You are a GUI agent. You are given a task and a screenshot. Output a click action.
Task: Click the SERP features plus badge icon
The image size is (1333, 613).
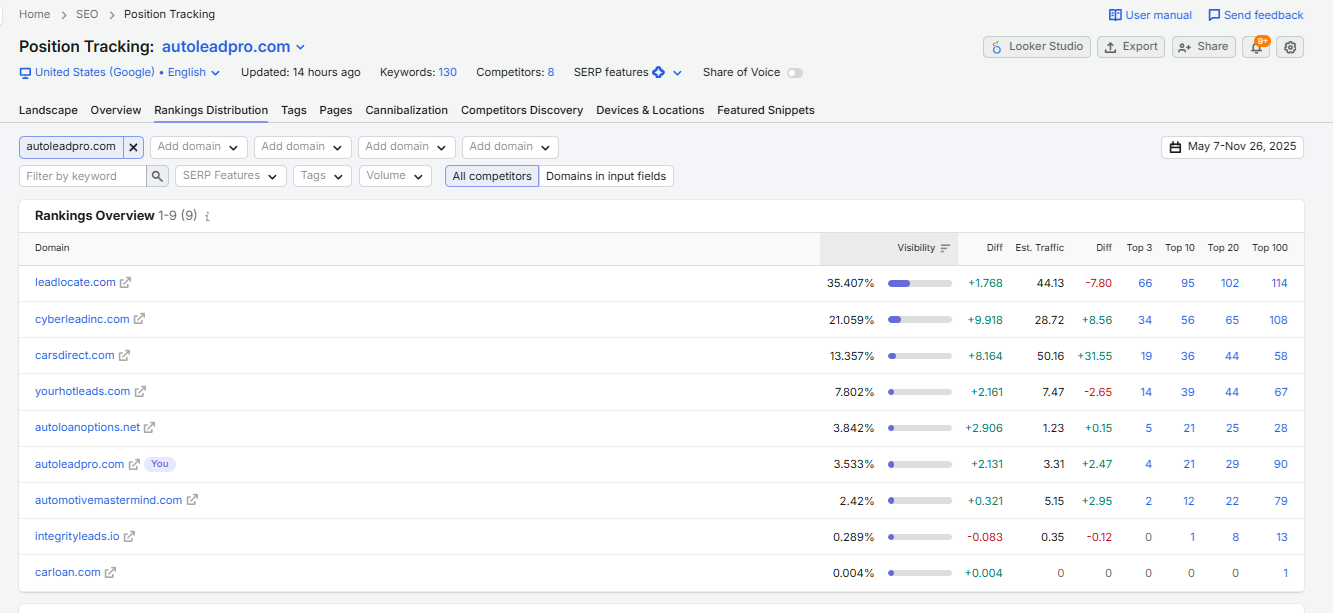658,72
